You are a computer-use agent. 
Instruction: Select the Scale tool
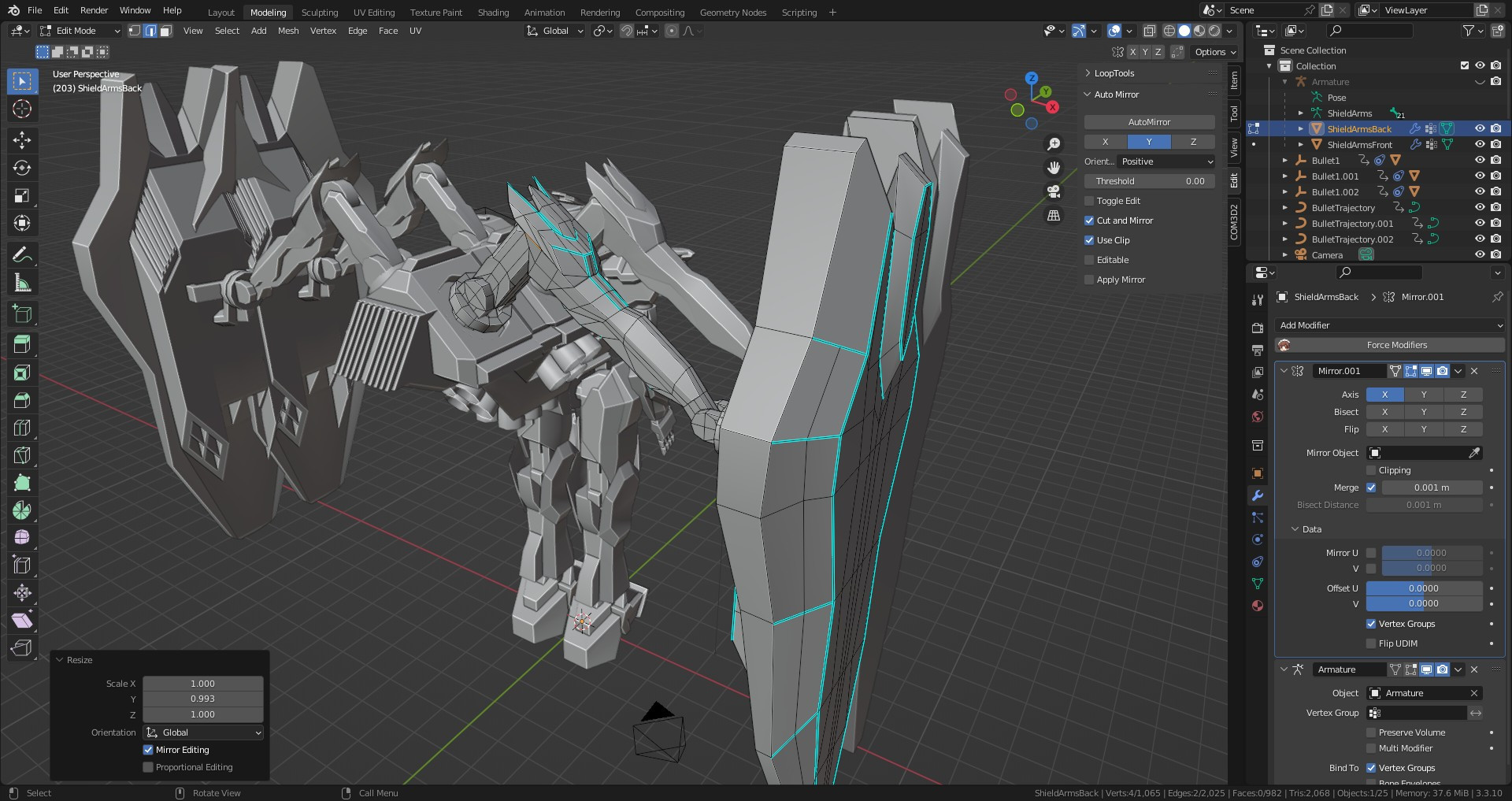pyautogui.click(x=22, y=195)
